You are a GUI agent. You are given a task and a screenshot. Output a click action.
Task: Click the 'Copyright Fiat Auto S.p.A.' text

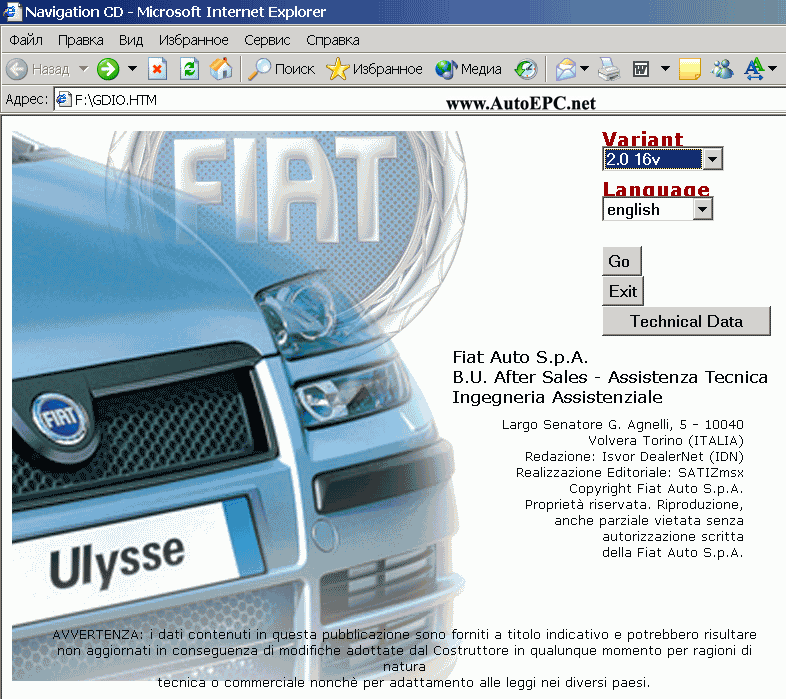pyautogui.click(x=656, y=488)
